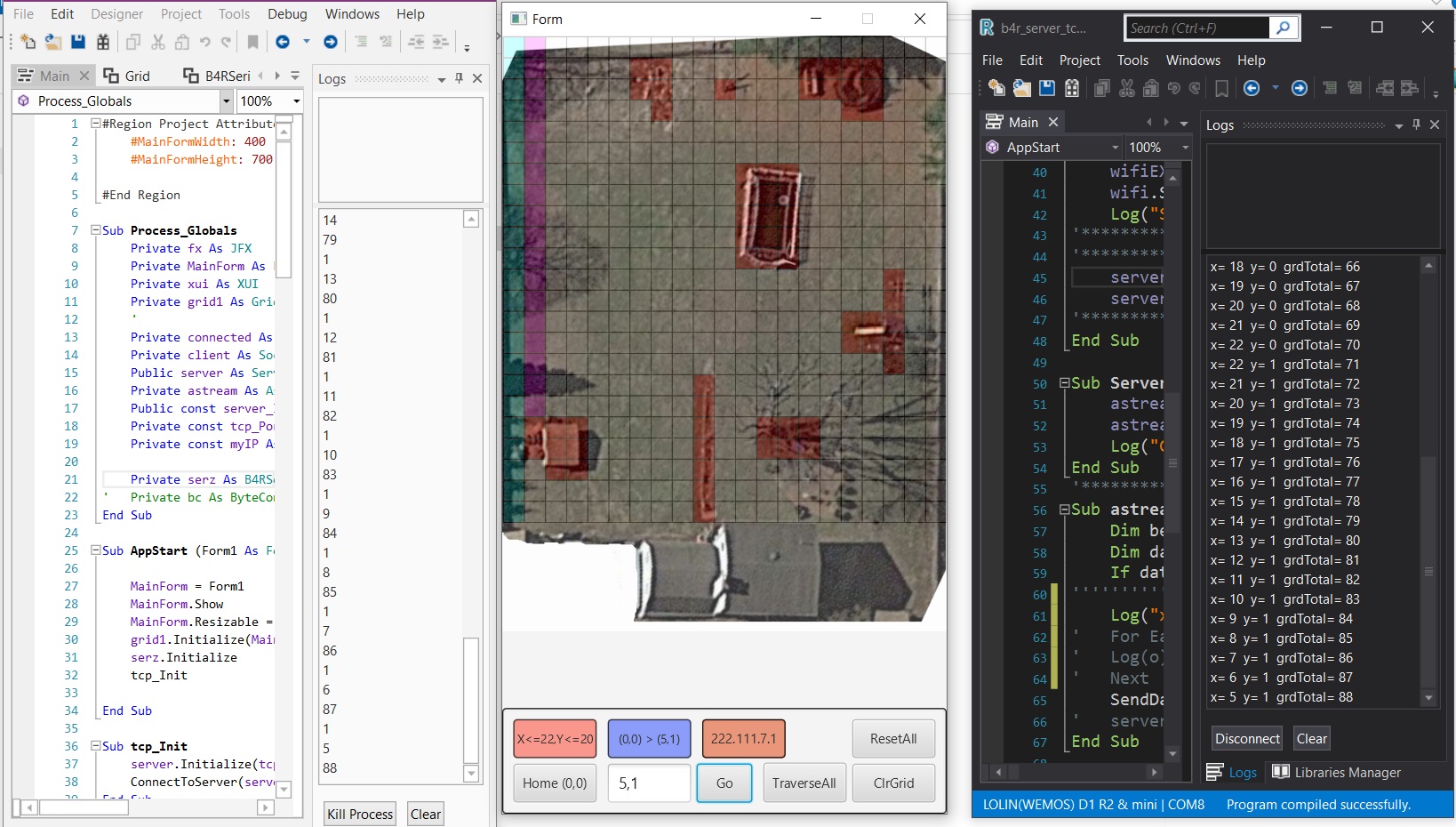1456x827 pixels.
Task: Toggle the pin on the light IDE Logs panel
Action: coord(459,78)
